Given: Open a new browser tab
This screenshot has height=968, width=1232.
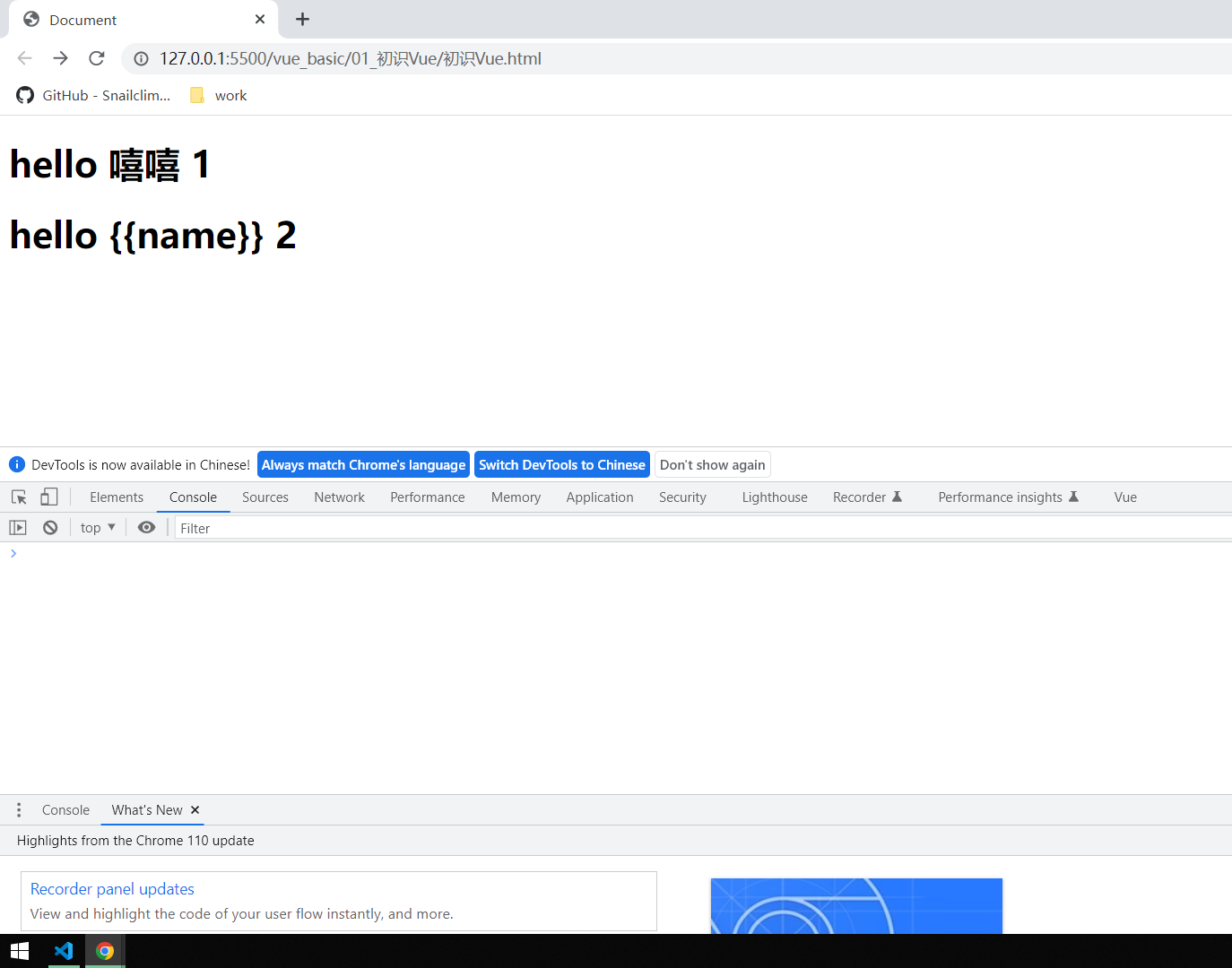Looking at the screenshot, I should (302, 19).
